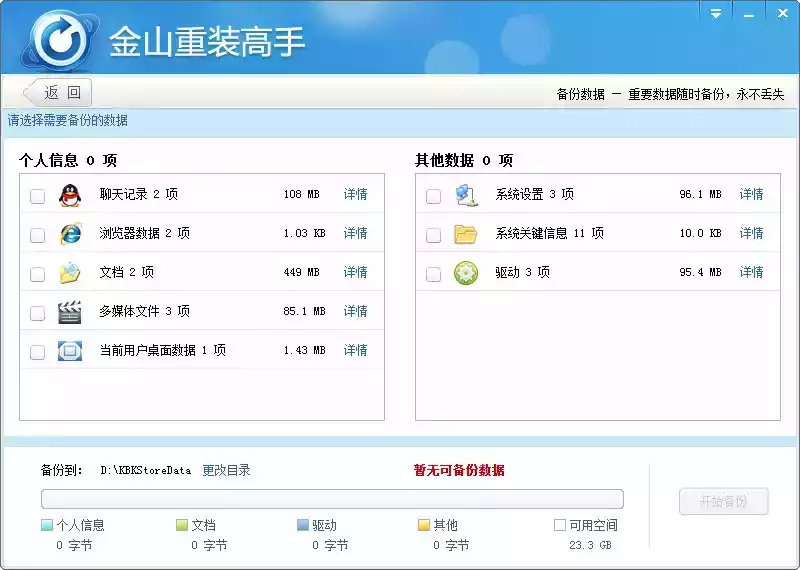Click the green 文档 legend swatch
The height and width of the screenshot is (570, 800).
coord(182,525)
